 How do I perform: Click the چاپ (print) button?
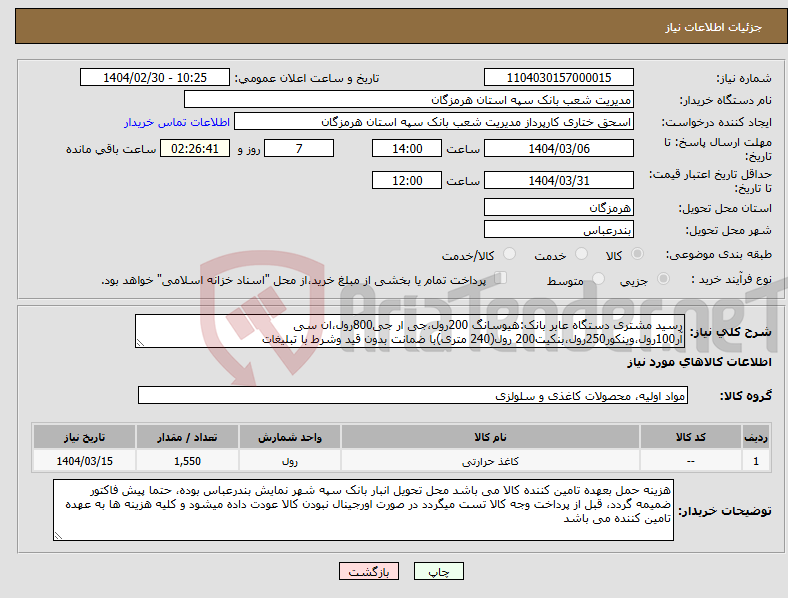point(438,571)
